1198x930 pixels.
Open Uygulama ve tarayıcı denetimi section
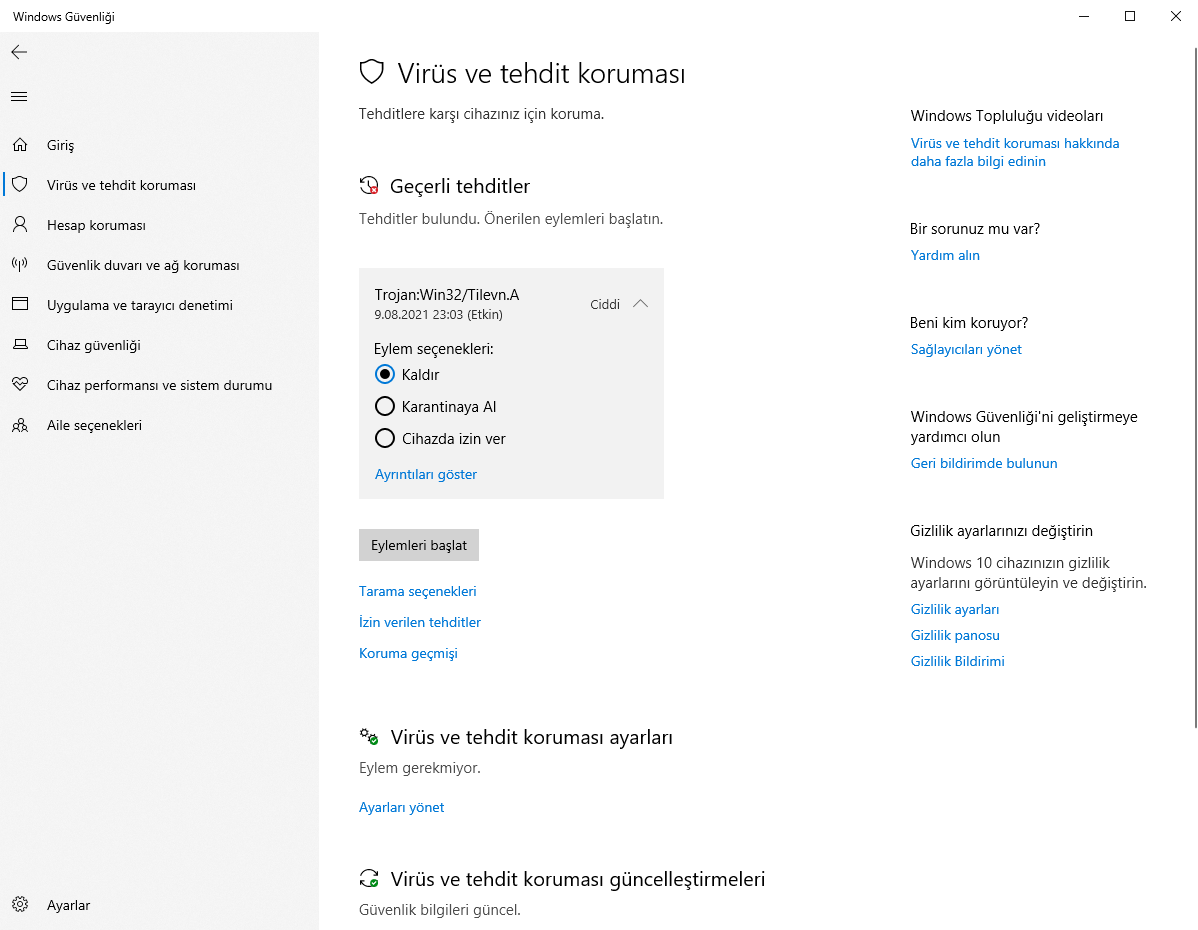139,305
